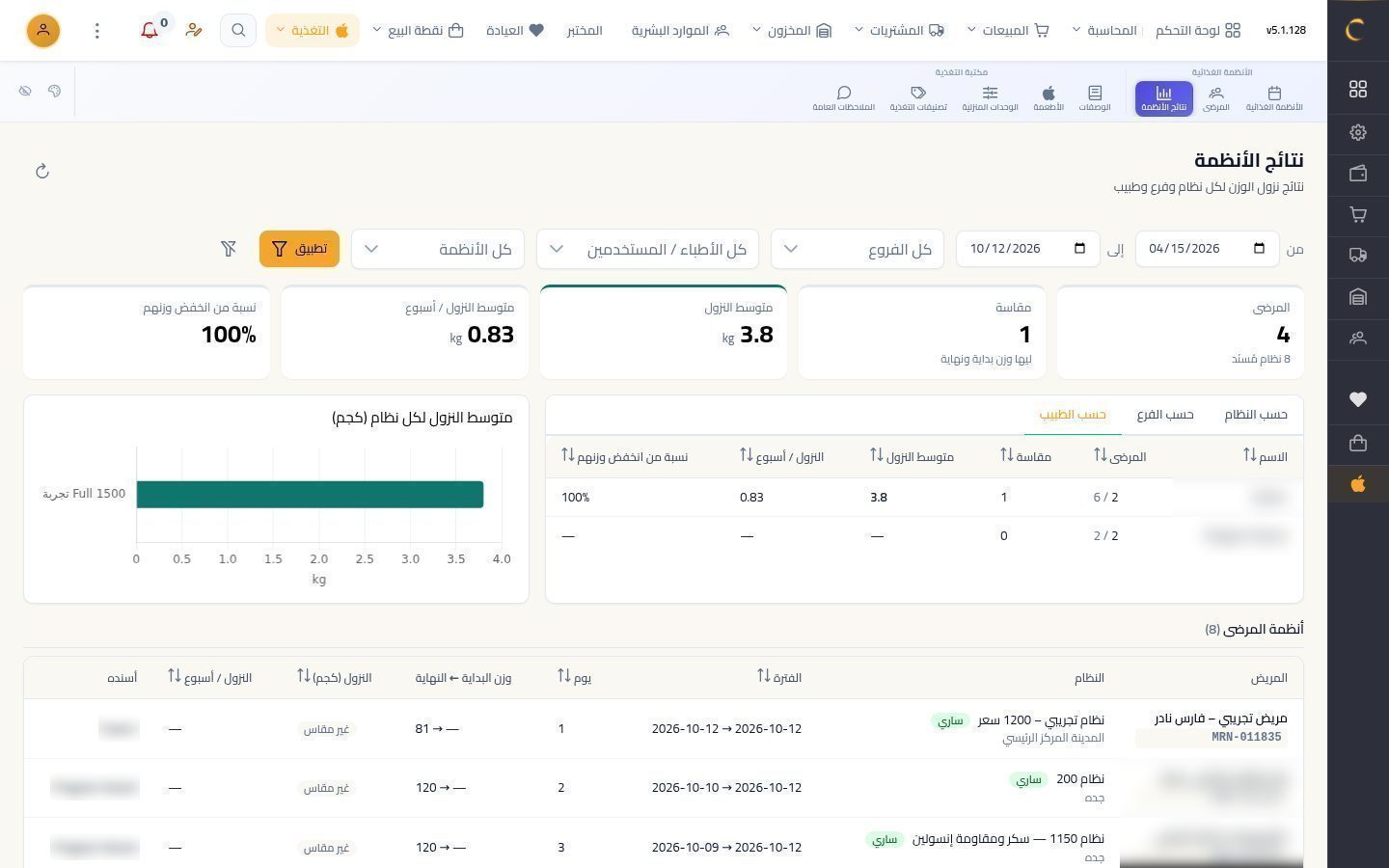Image resolution: width=1389 pixels, height=868 pixels.
Task: Refresh the نتائج الأنظمة results page
Action: (x=42, y=172)
